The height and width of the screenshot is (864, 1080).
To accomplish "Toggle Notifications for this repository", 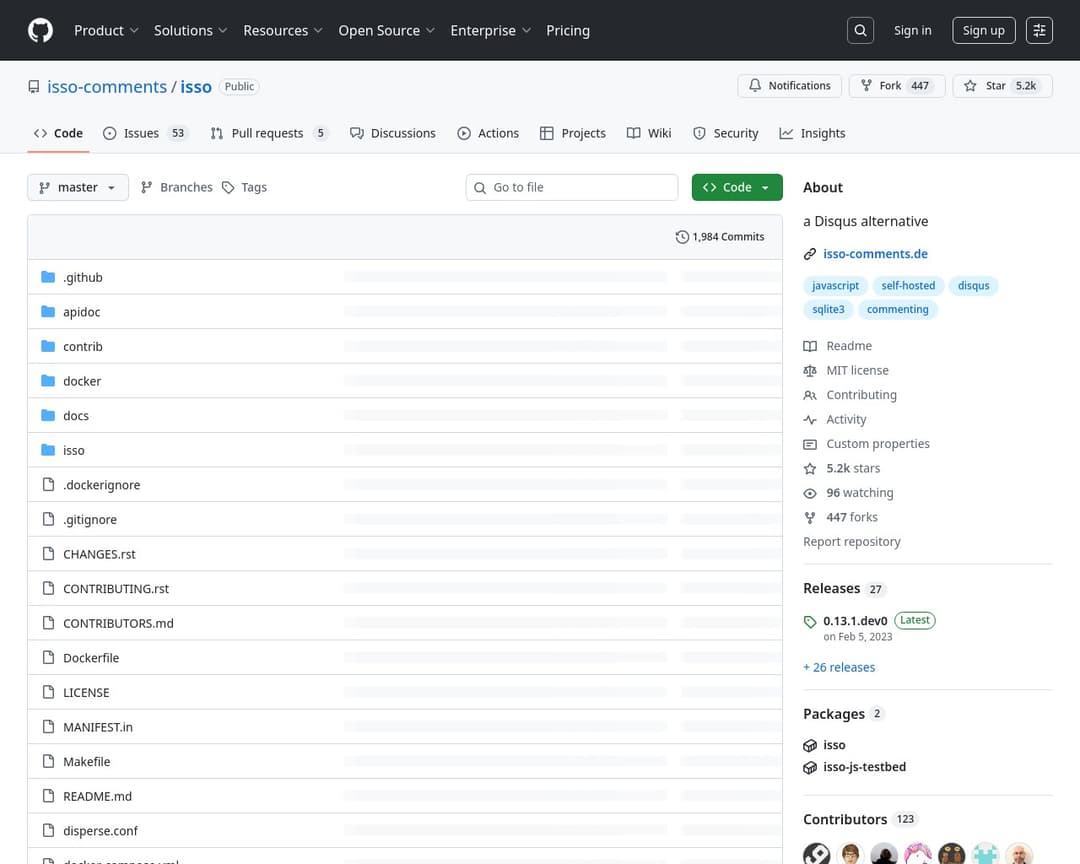I will point(790,86).
